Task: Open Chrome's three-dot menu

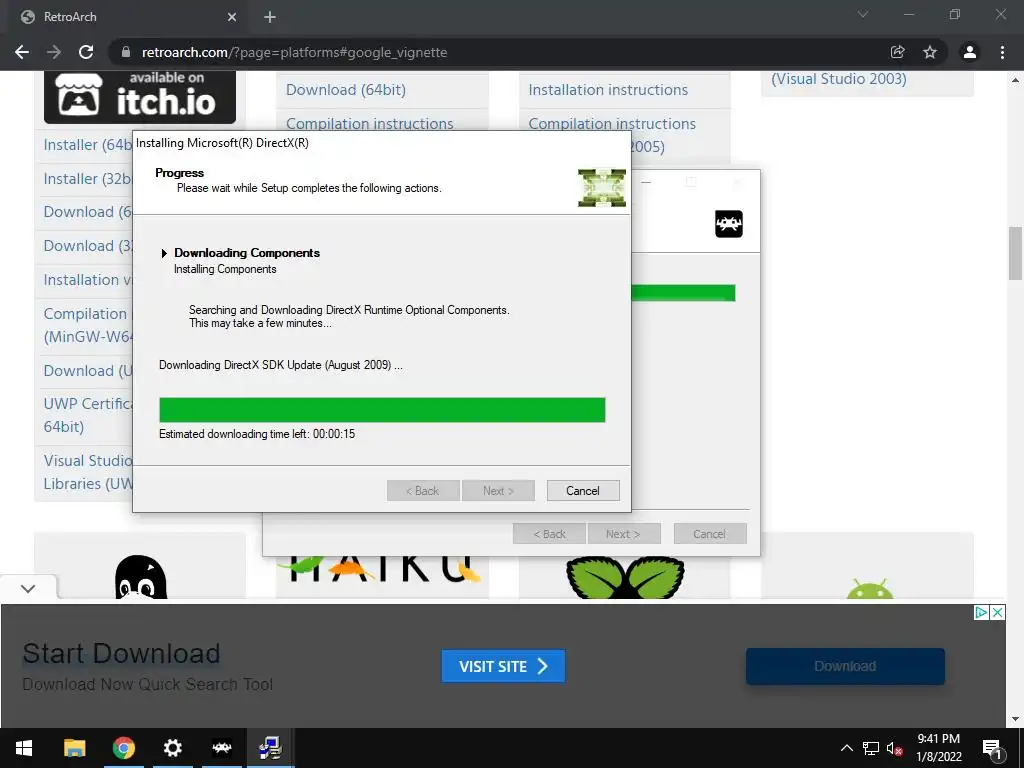Action: 1002,52
